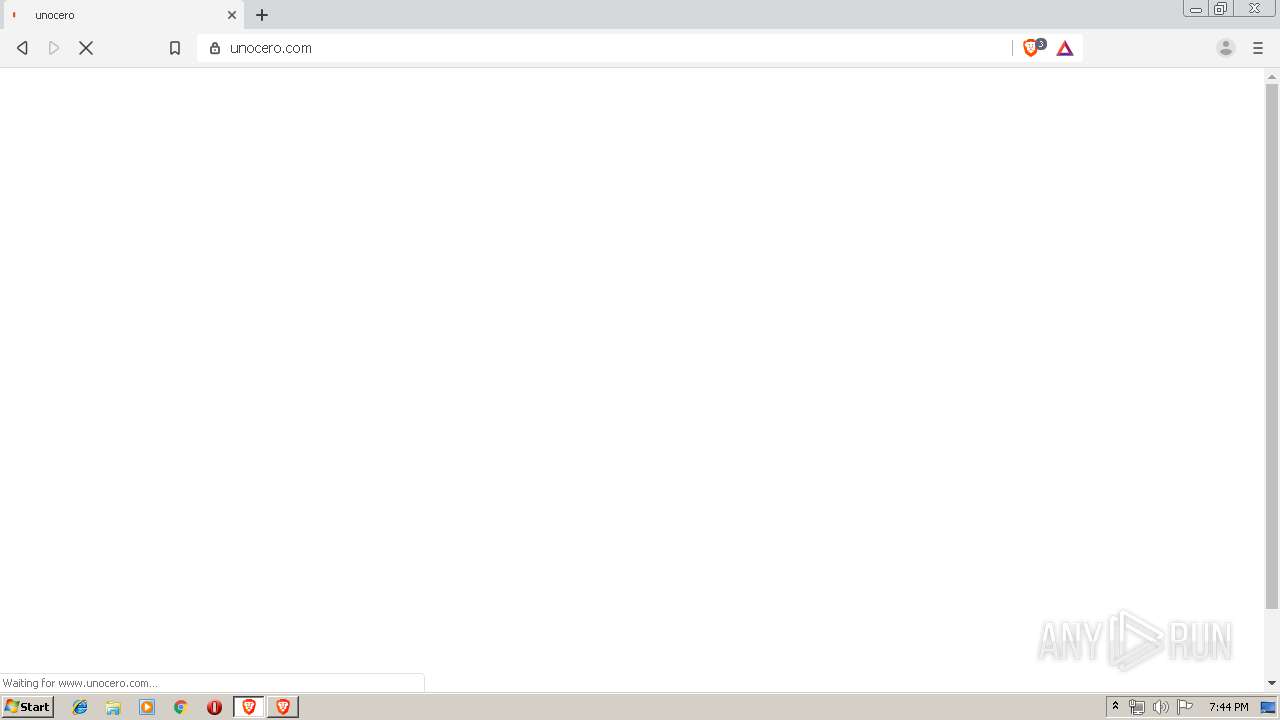Launch Internet Explorer from taskbar
Screen dimensions: 1280x720
pyautogui.click(x=80, y=707)
